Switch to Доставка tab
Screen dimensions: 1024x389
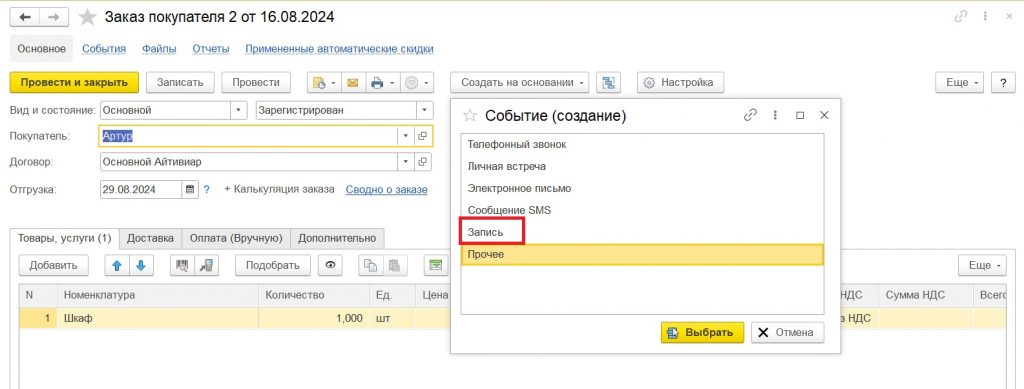[x=150, y=239]
